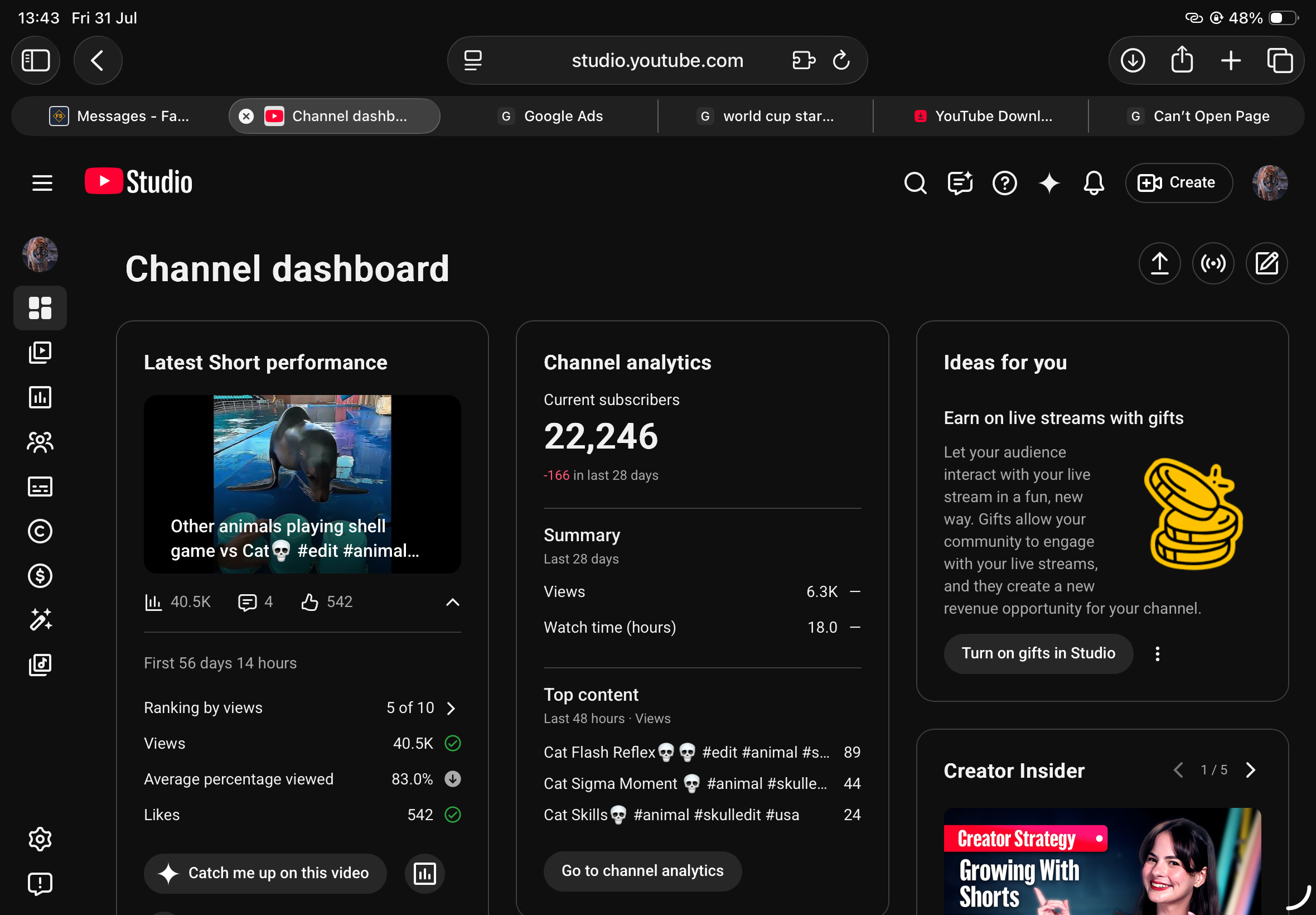This screenshot has height=915, width=1316.
Task: Open Audio library in the sidebar
Action: (x=40, y=664)
